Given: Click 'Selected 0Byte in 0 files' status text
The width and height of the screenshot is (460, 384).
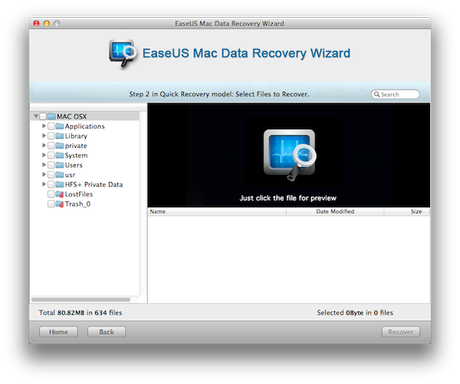Looking at the screenshot, I should tap(355, 313).
